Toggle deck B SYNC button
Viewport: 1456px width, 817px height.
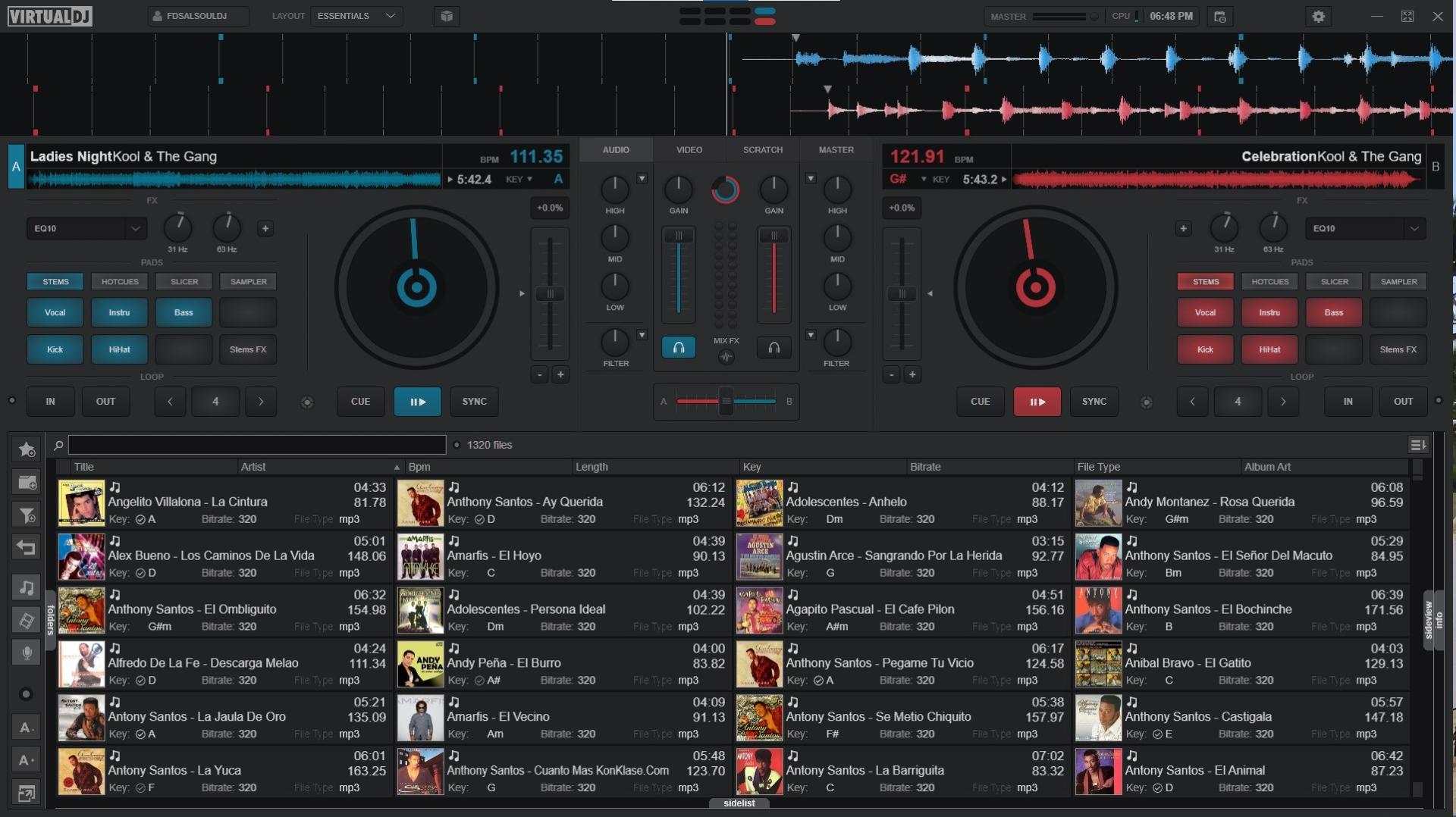(x=1094, y=402)
